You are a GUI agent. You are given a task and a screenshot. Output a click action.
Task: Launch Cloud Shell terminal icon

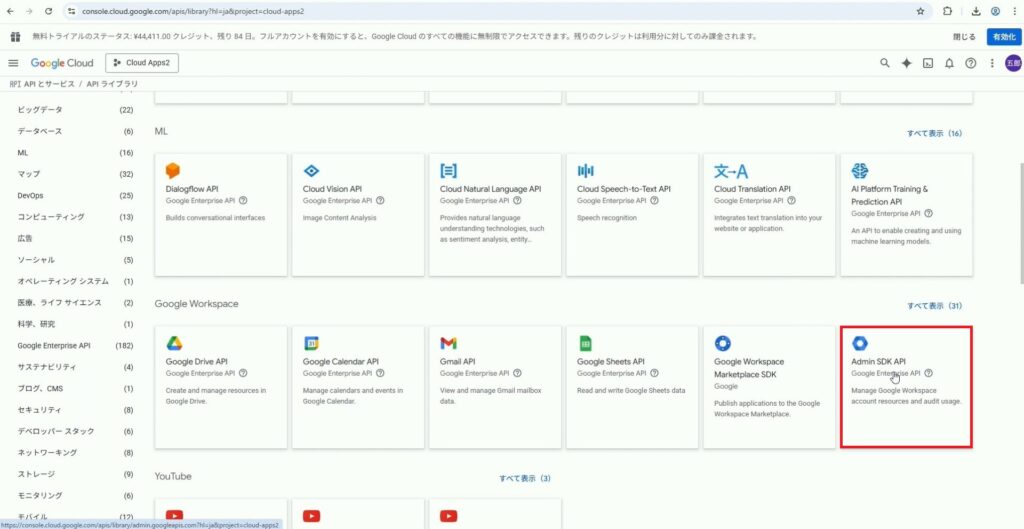tap(928, 63)
